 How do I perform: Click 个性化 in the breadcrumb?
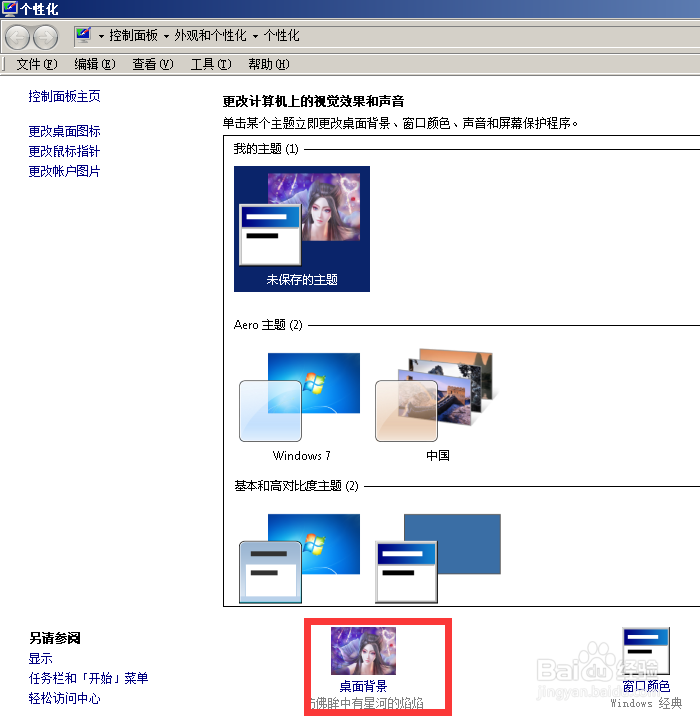[282, 36]
